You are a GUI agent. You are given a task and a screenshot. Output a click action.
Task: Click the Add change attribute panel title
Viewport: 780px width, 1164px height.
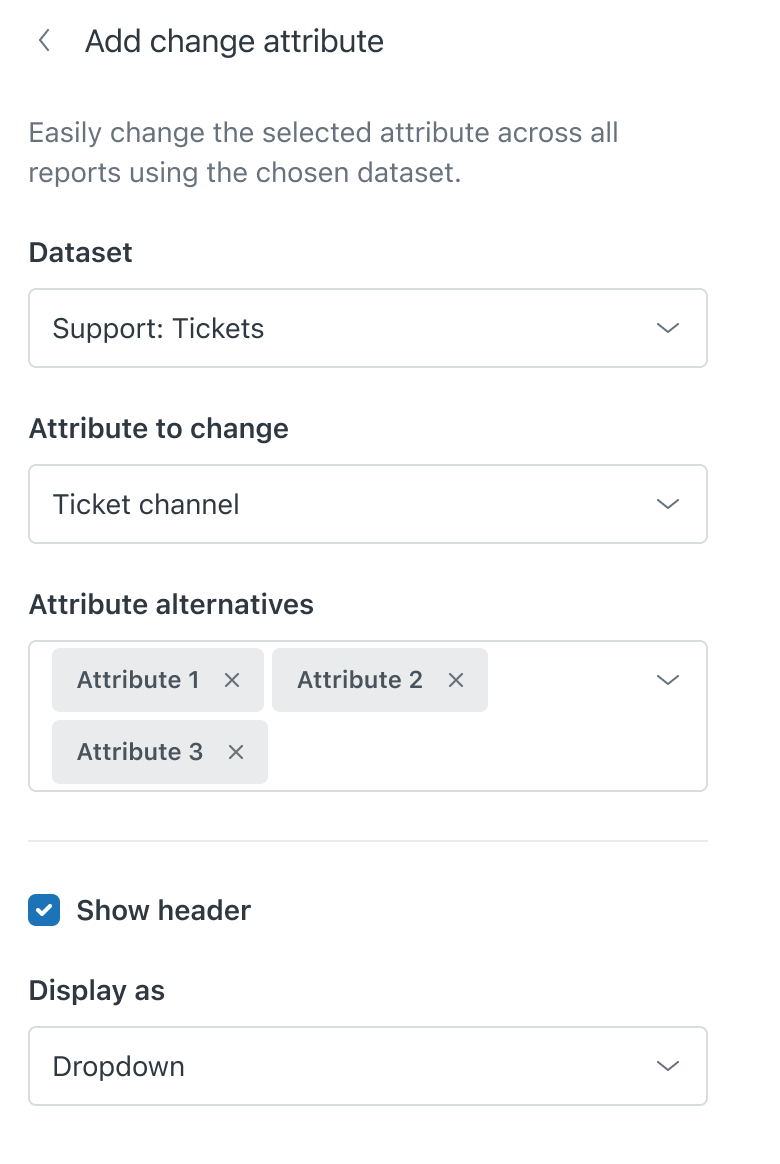pos(234,41)
